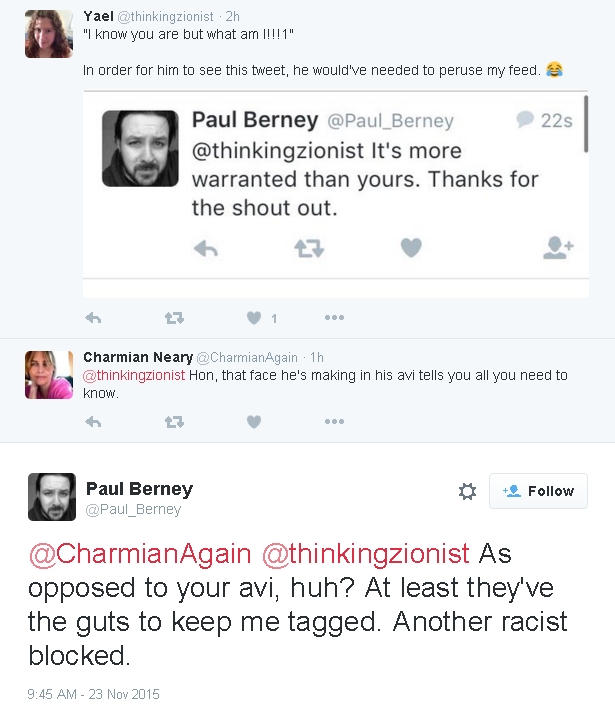
Task: Reply to Charmian Neary's tweet
Action: pos(93,422)
